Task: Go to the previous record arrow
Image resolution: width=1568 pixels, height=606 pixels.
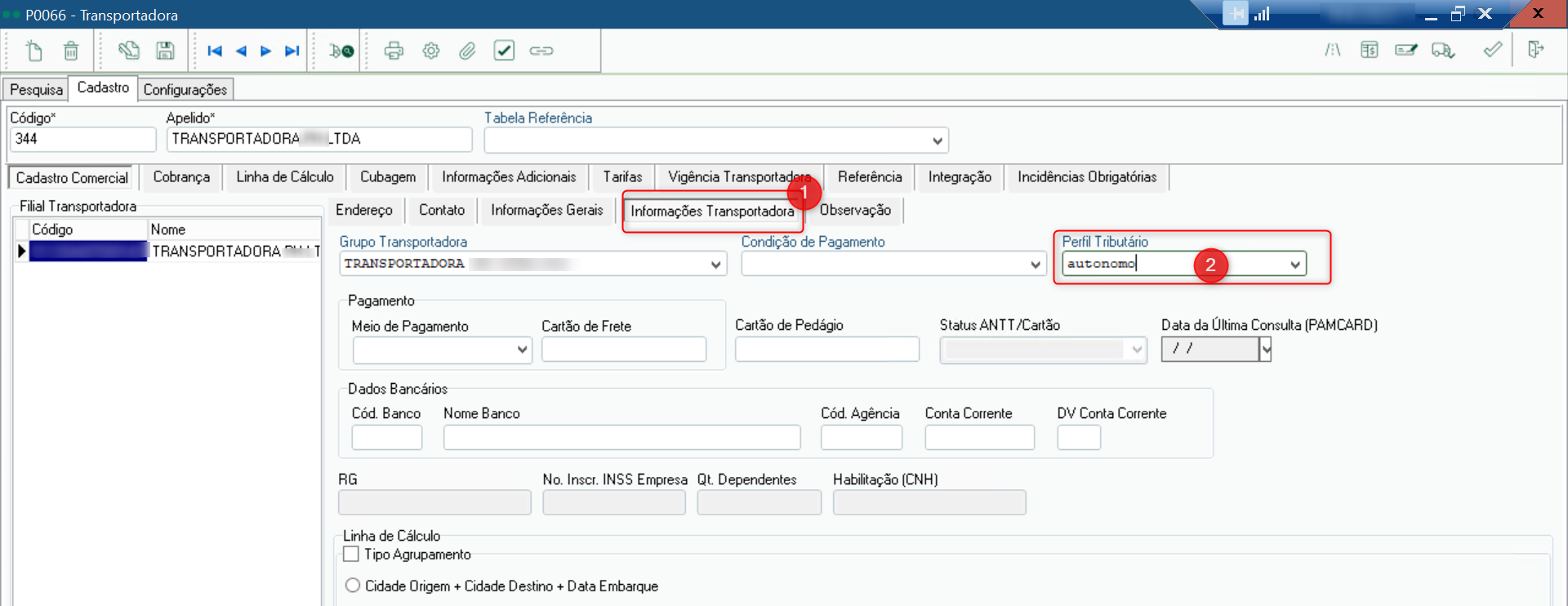Action: (241, 51)
